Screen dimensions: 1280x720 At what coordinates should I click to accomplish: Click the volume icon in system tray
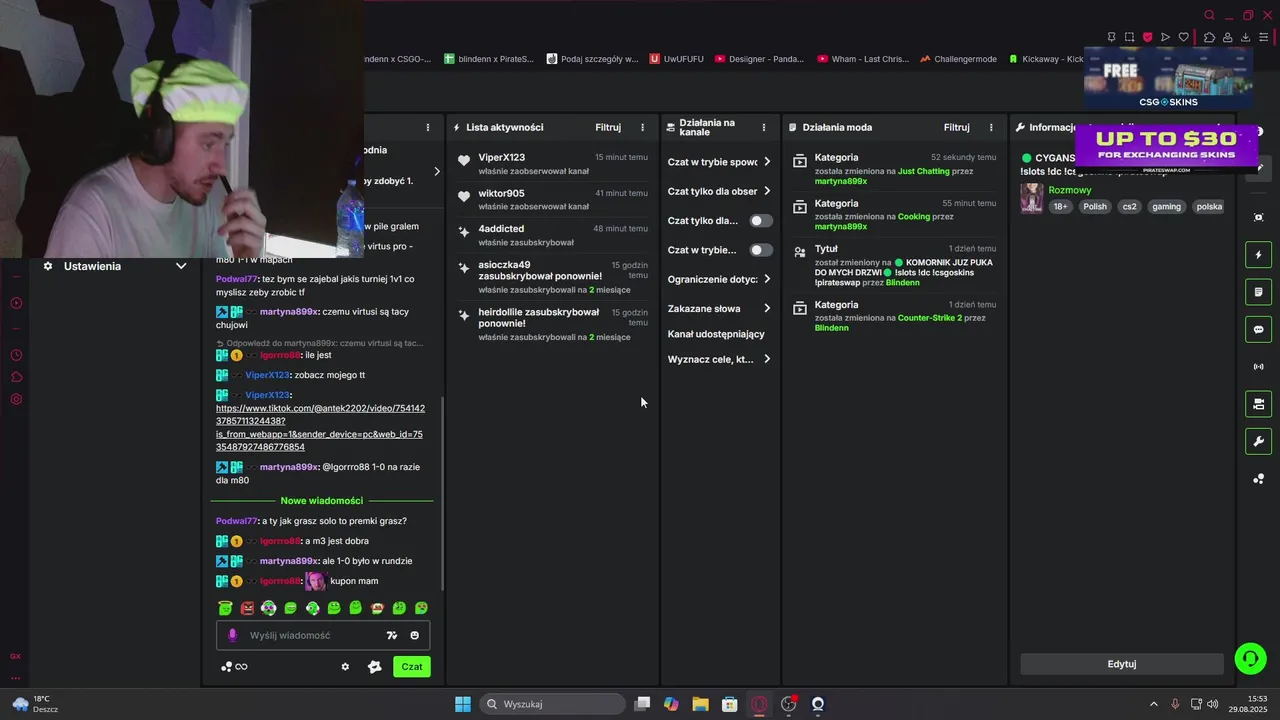(x=1212, y=704)
